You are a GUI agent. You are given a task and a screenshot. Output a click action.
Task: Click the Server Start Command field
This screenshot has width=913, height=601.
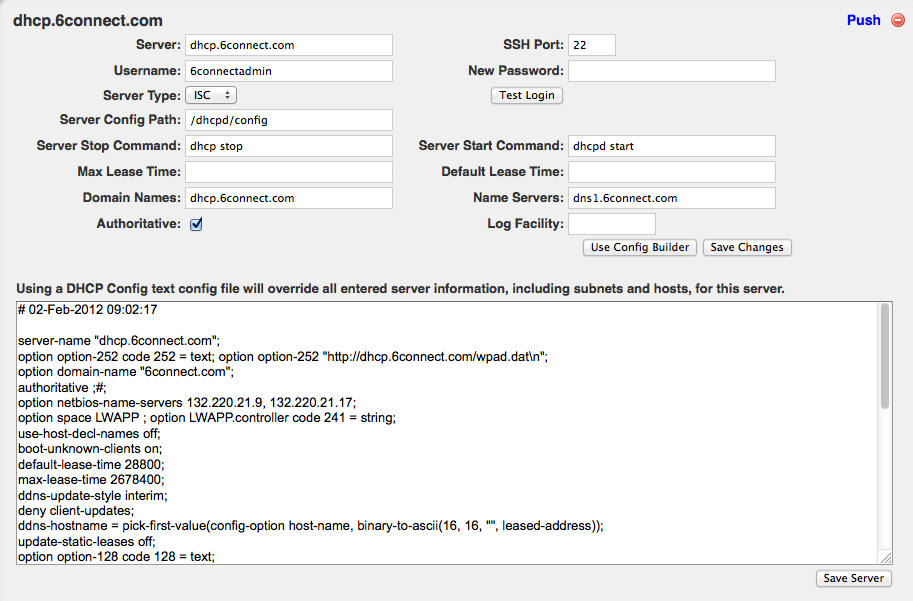pyautogui.click(x=672, y=146)
